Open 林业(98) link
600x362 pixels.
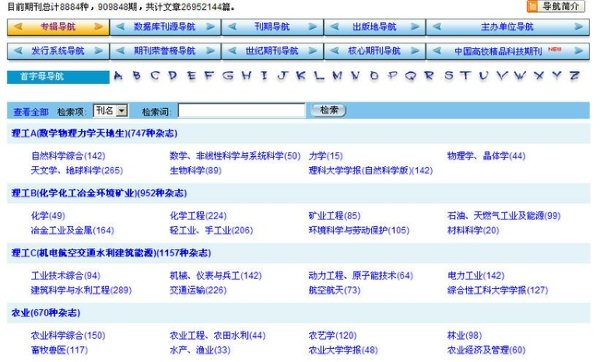click(x=465, y=336)
